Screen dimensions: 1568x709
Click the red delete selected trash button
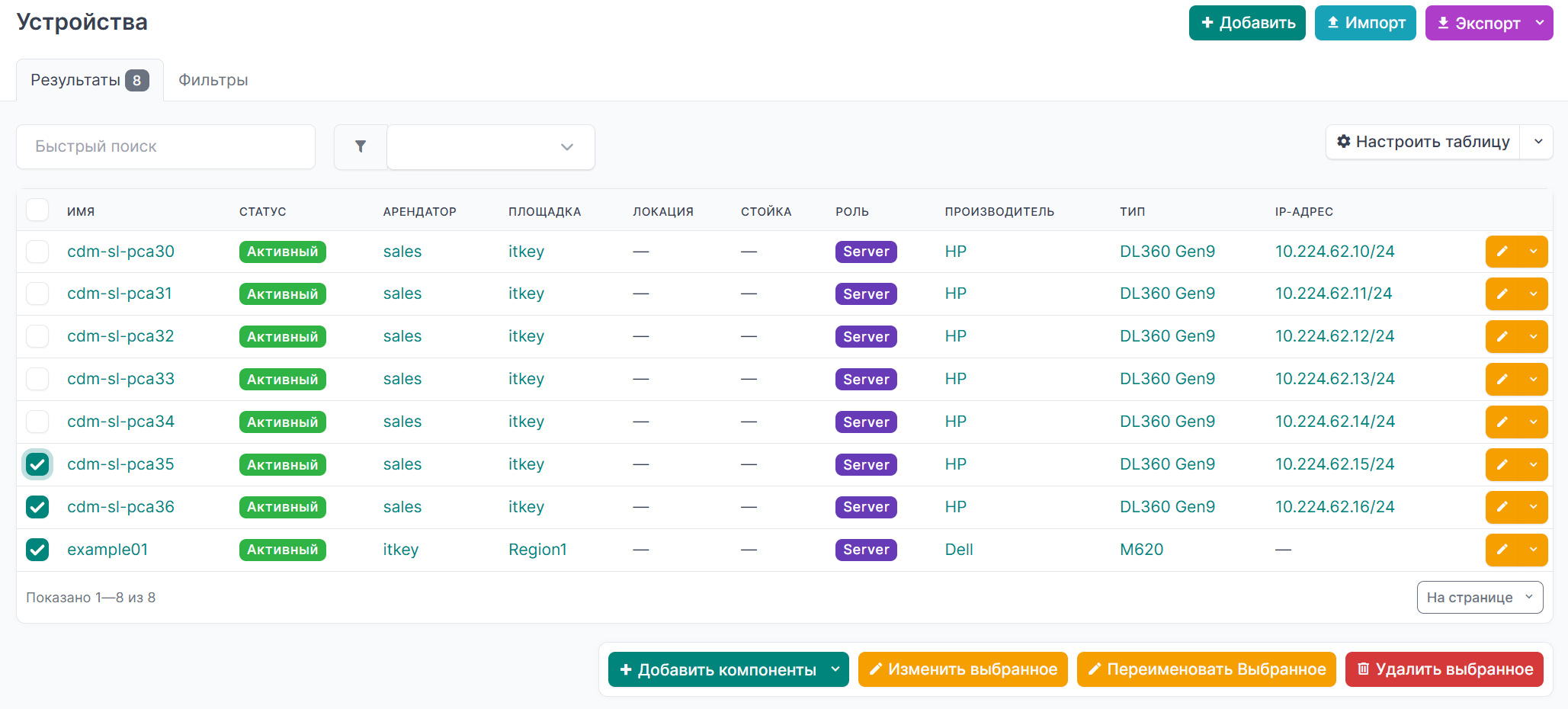1445,669
